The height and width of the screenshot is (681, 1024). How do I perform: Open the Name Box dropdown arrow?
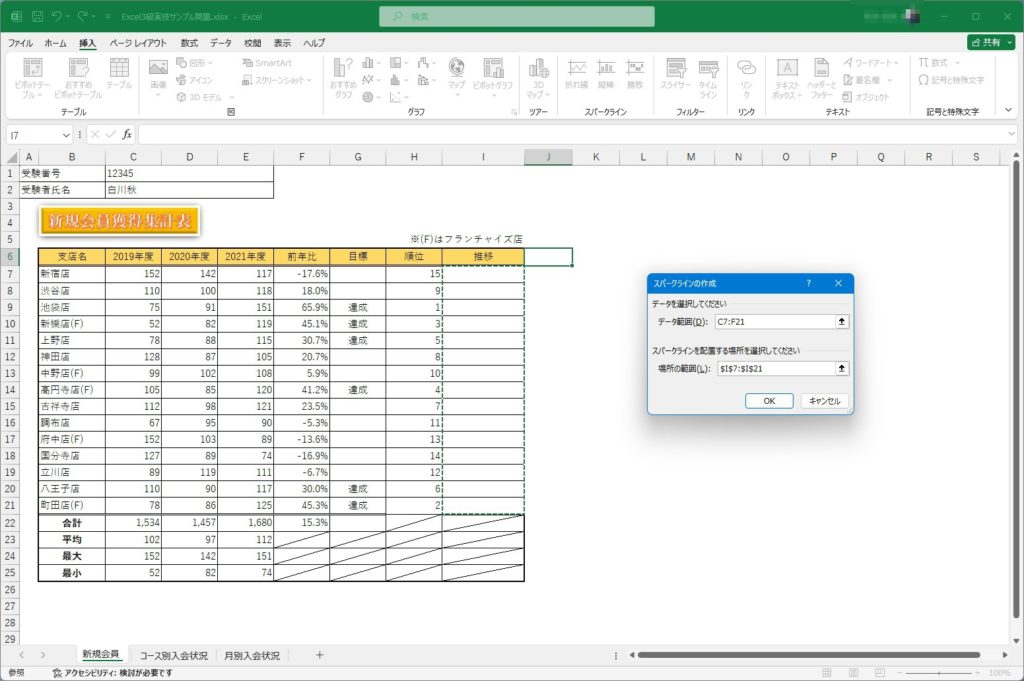68,134
